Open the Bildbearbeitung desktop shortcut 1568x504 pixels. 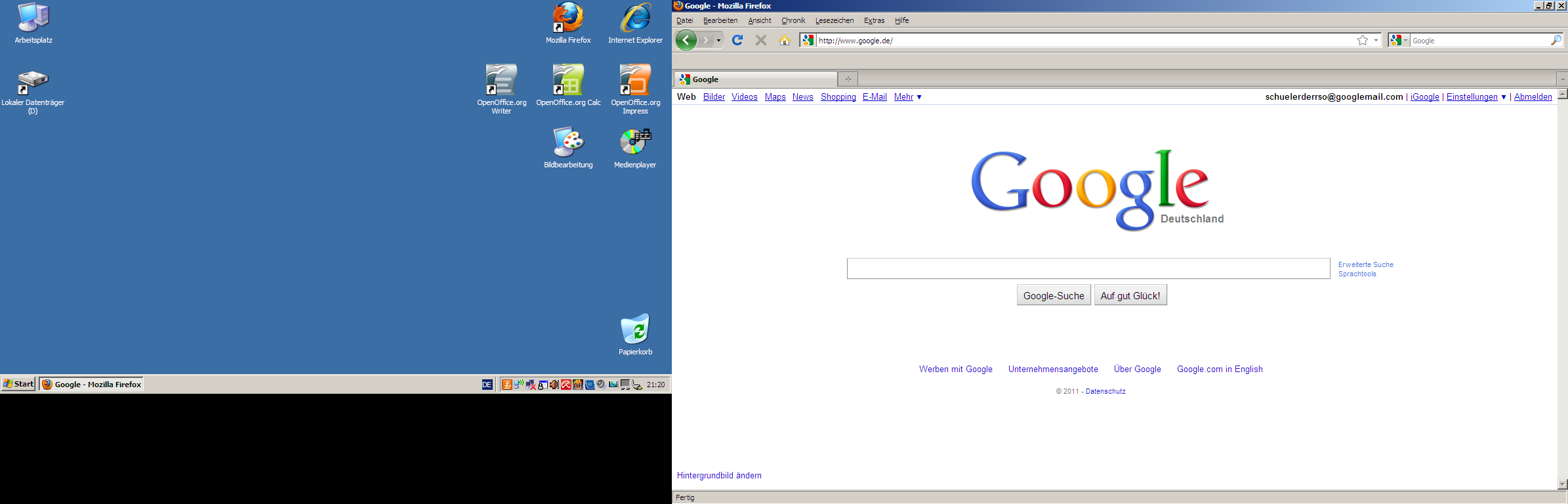click(x=568, y=142)
